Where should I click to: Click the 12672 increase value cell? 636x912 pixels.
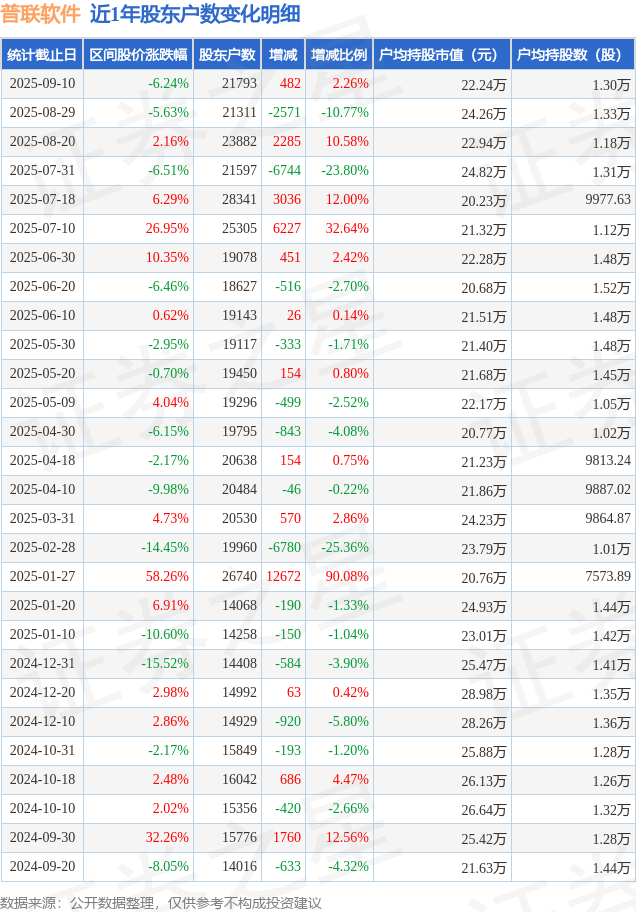283,576
